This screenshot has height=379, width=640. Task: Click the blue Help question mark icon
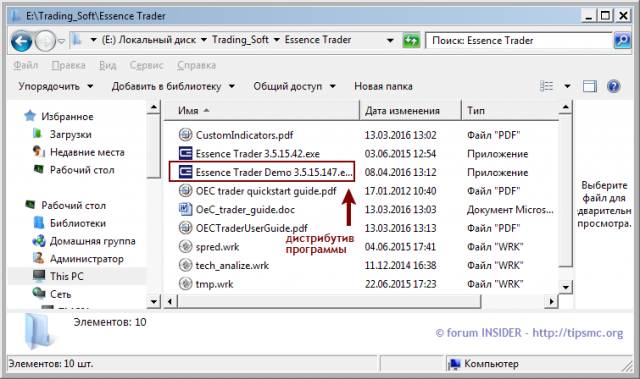point(613,86)
